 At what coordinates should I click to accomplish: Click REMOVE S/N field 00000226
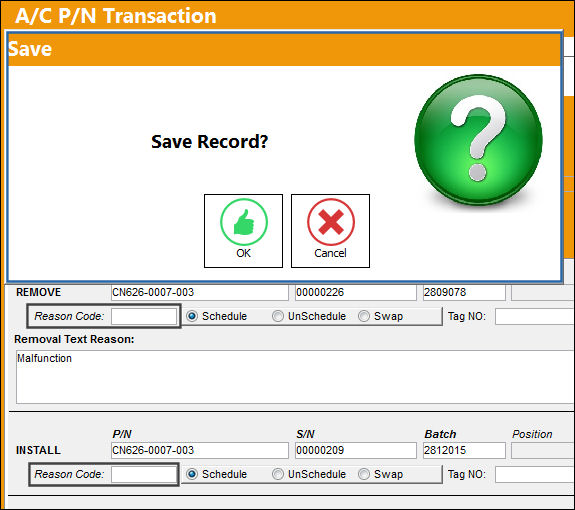click(355, 292)
